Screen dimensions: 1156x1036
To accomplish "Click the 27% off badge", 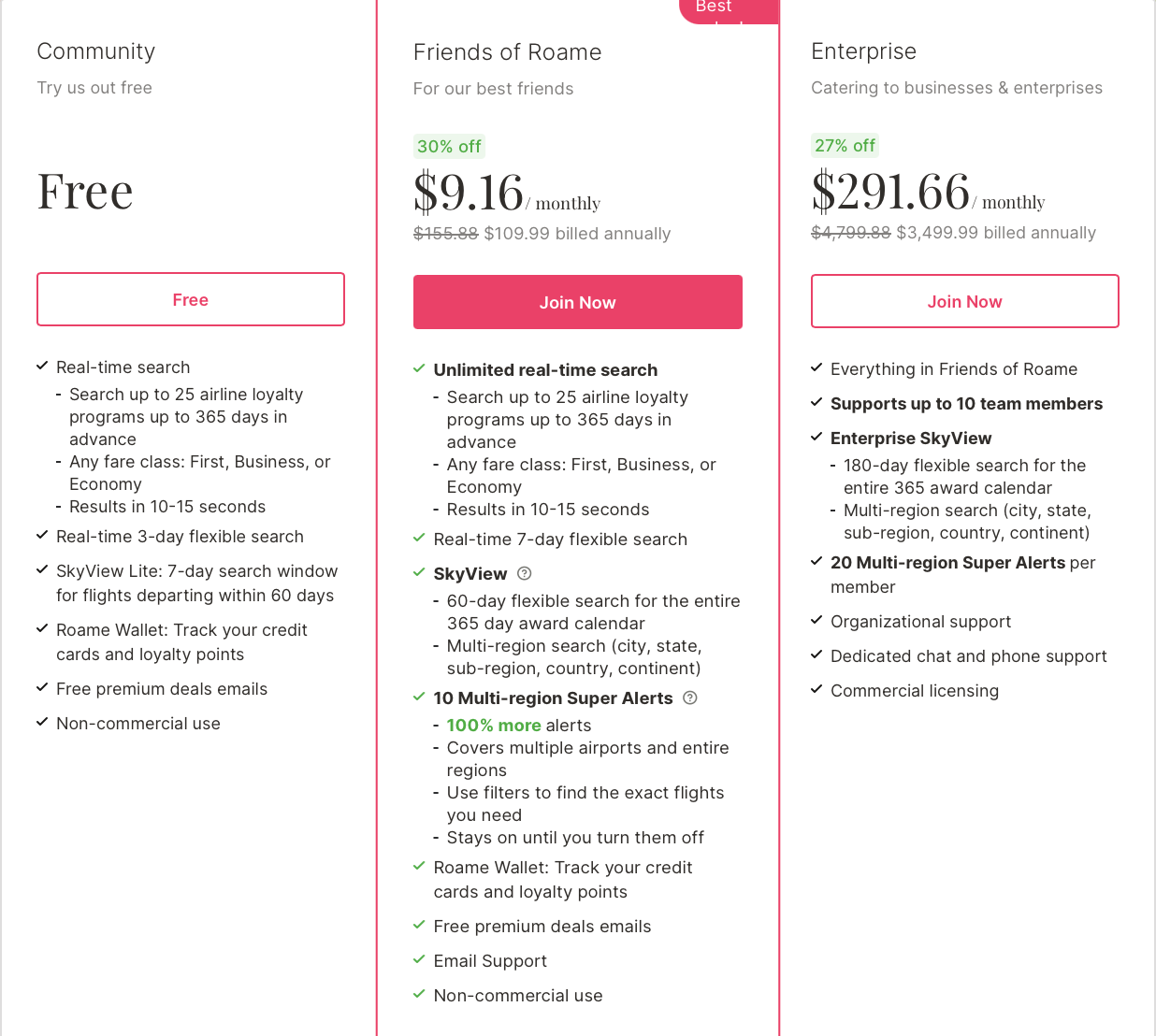I will pyautogui.click(x=845, y=145).
